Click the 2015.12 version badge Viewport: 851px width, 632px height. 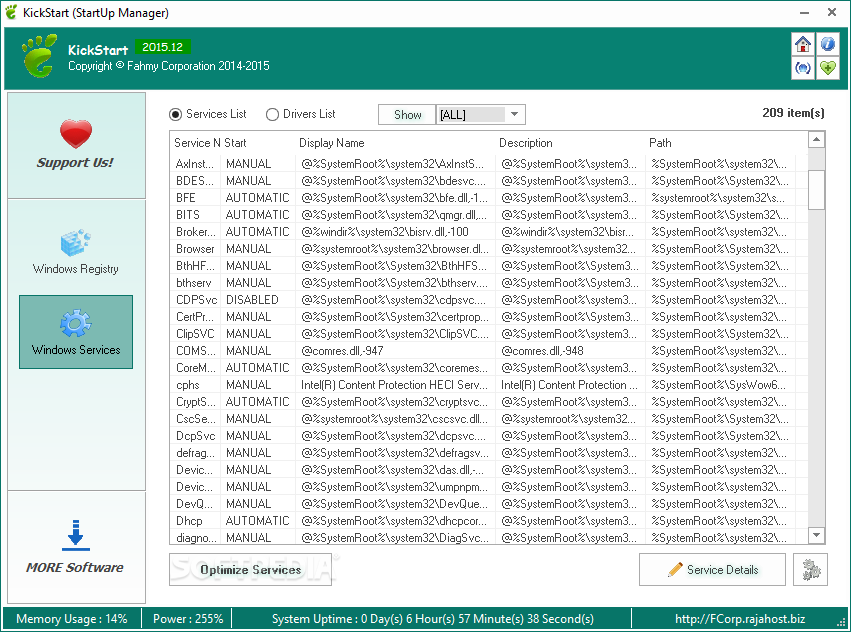(x=162, y=47)
